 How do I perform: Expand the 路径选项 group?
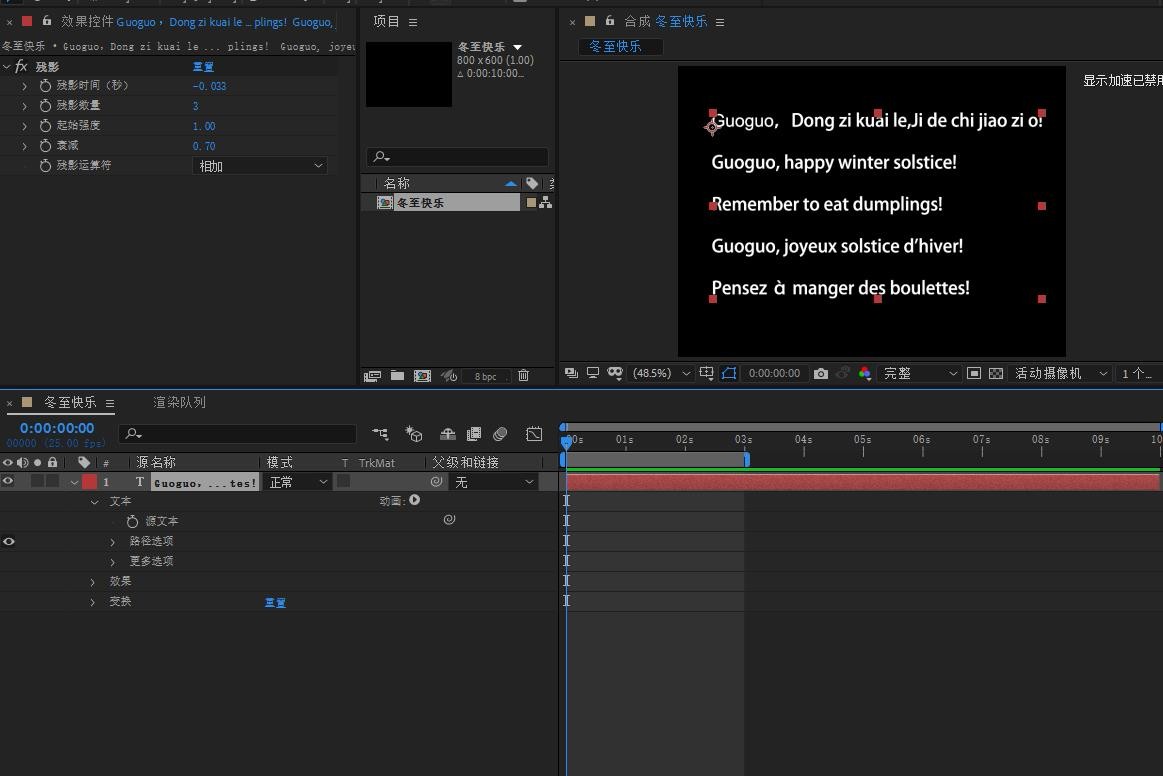click(113, 542)
